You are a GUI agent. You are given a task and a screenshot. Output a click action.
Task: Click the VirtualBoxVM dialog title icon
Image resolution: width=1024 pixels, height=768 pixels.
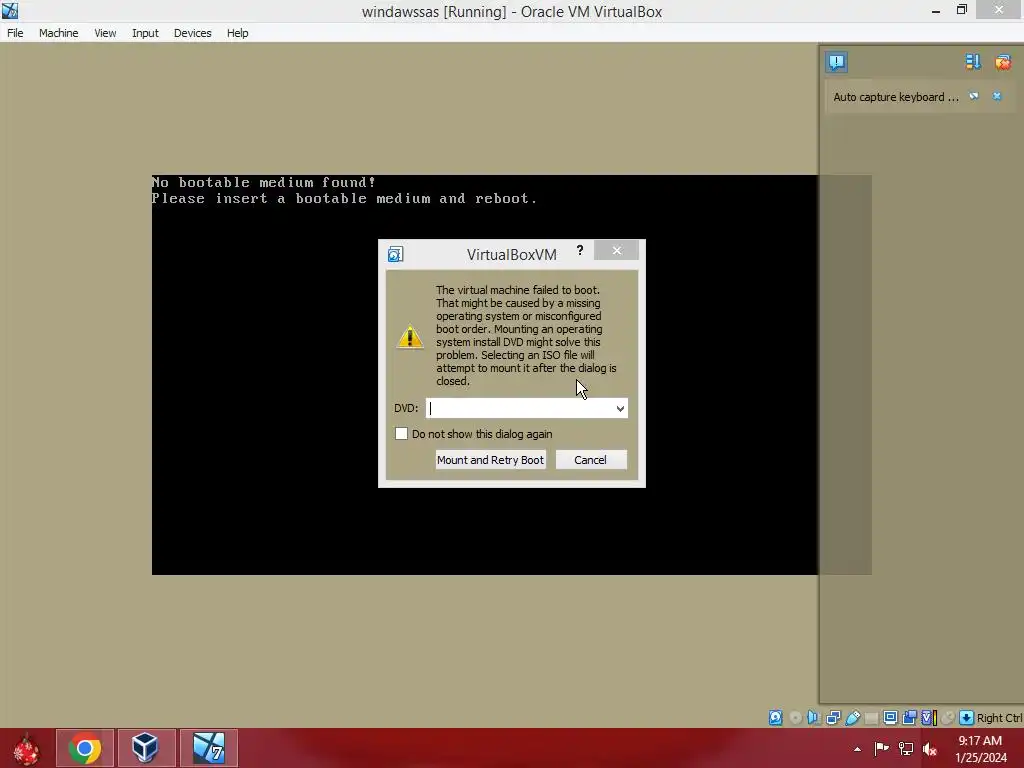point(395,254)
